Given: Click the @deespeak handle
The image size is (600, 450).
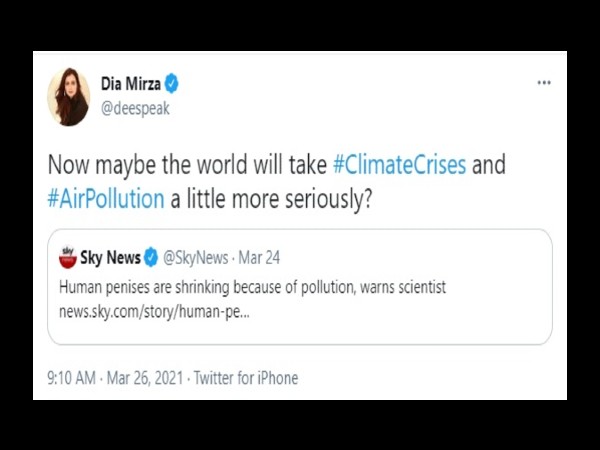Looking at the screenshot, I should coord(136,109).
